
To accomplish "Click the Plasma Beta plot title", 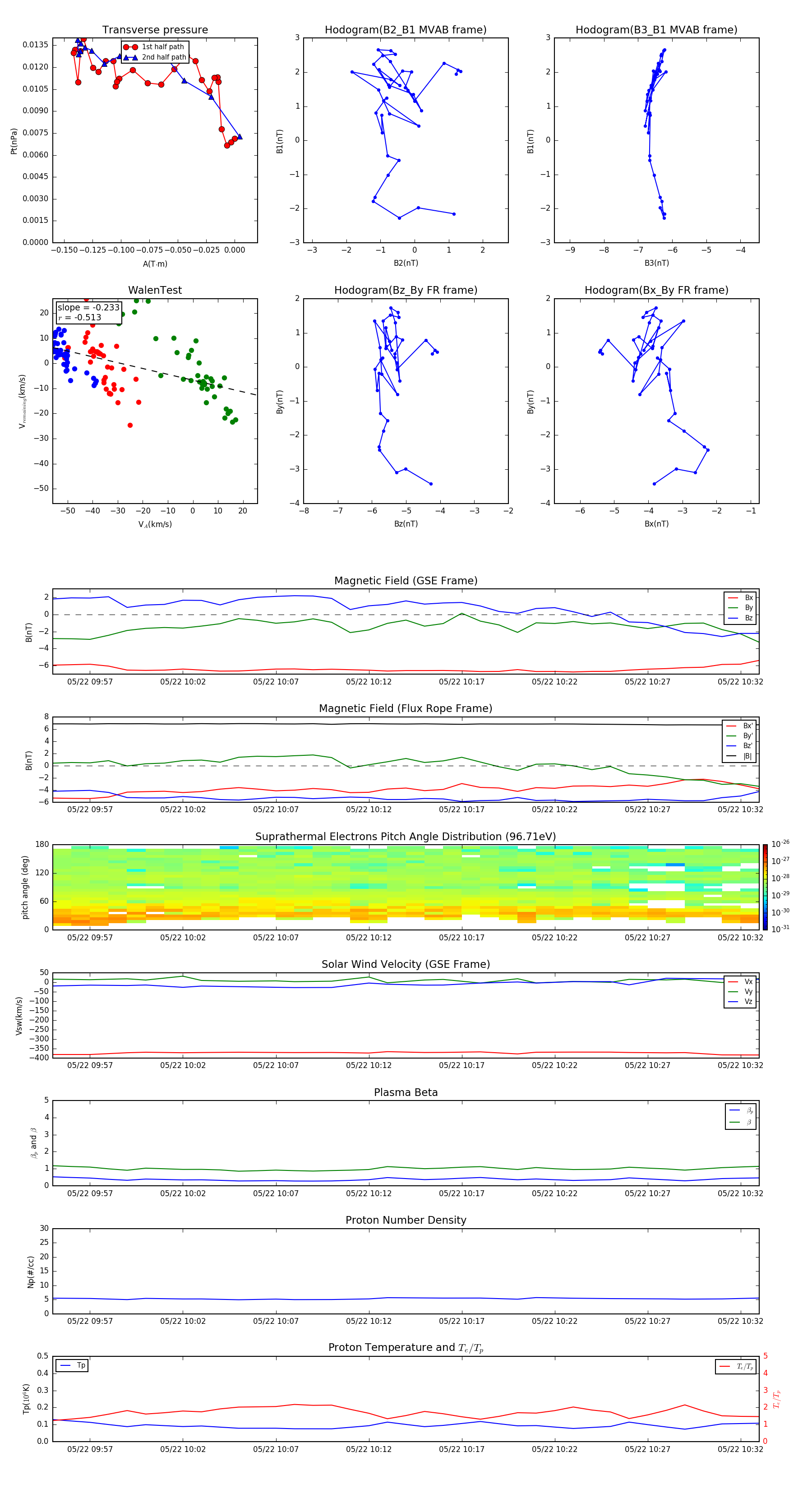I will [406, 1093].
